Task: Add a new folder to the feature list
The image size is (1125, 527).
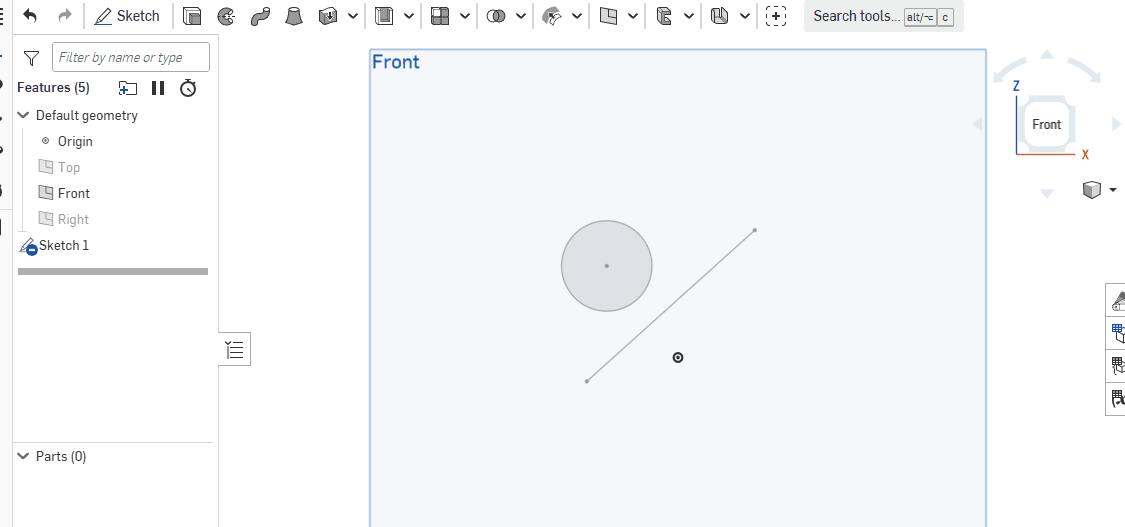Action: pyautogui.click(x=127, y=88)
